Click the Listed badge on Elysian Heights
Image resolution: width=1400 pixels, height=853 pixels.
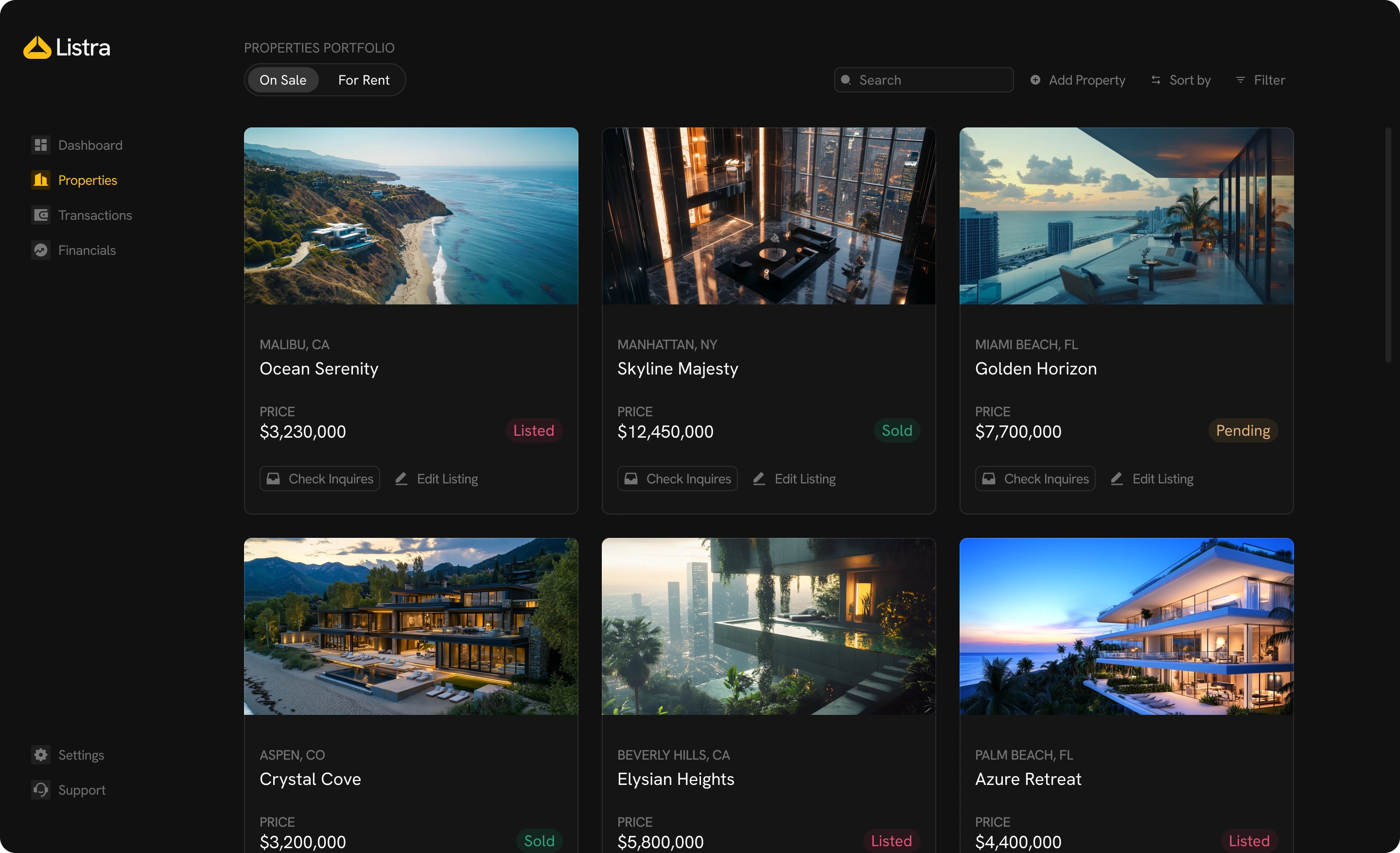click(x=892, y=841)
